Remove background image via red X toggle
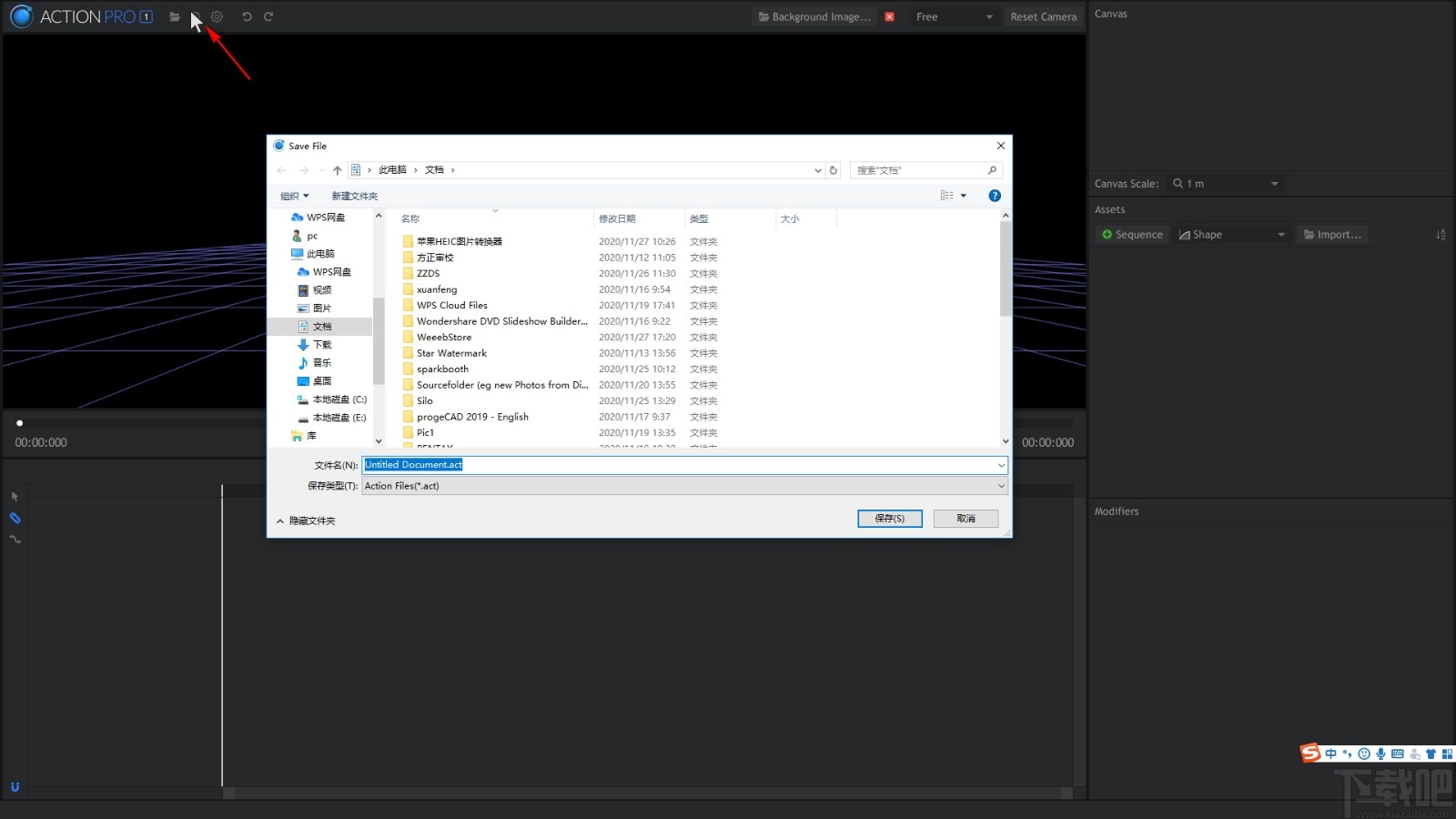The image size is (1456, 819). [889, 16]
